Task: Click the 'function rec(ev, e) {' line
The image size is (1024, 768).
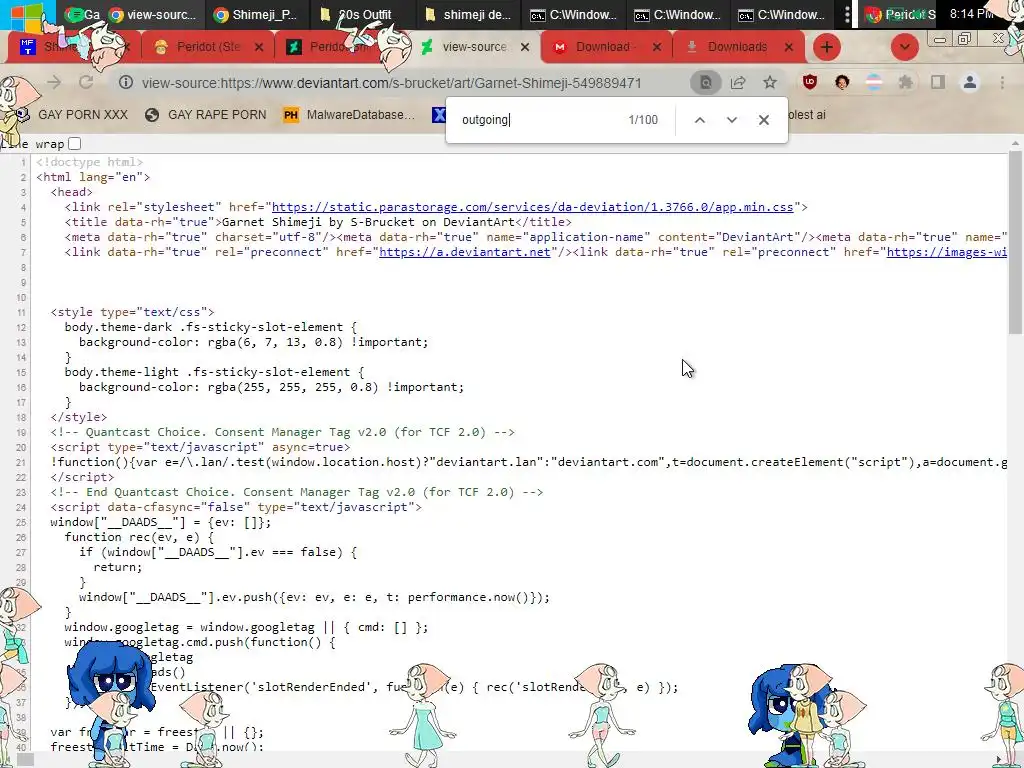Action: (x=139, y=537)
